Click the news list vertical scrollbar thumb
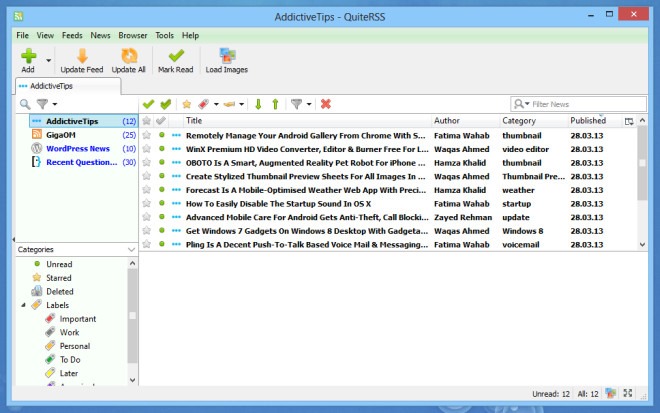This screenshot has width=660, height=413. (642, 163)
